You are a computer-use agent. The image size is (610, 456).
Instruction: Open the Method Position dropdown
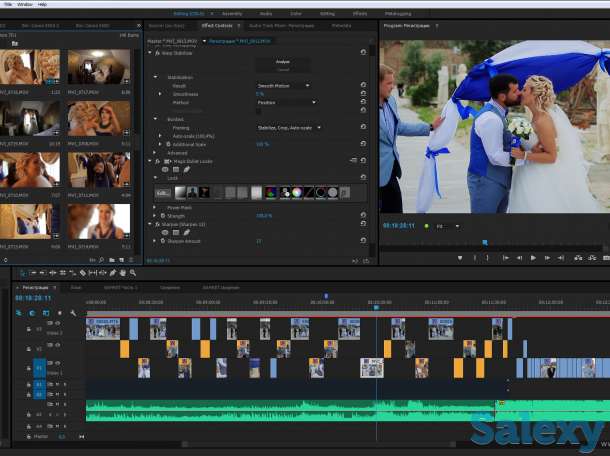287,102
